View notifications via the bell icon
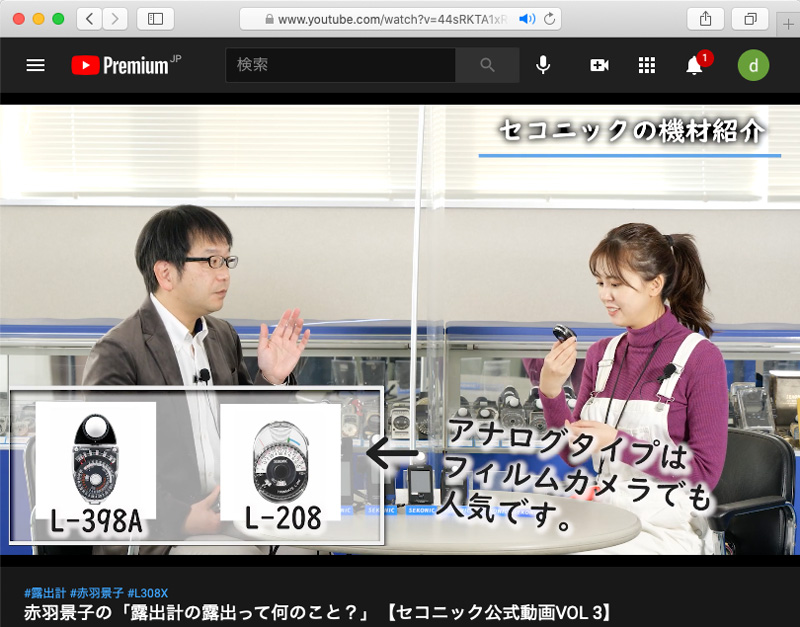Image resolution: width=800 pixels, height=627 pixels. 695,66
